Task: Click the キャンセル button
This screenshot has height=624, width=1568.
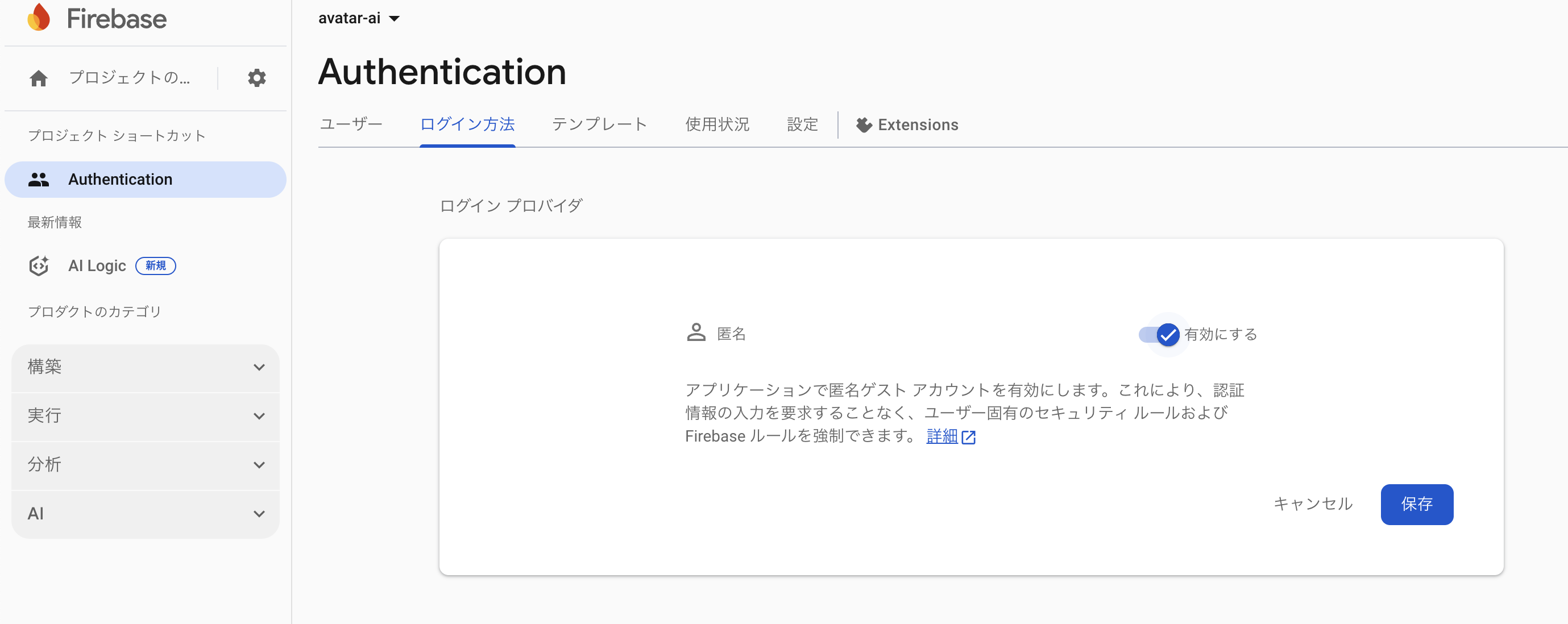Action: click(x=1313, y=504)
